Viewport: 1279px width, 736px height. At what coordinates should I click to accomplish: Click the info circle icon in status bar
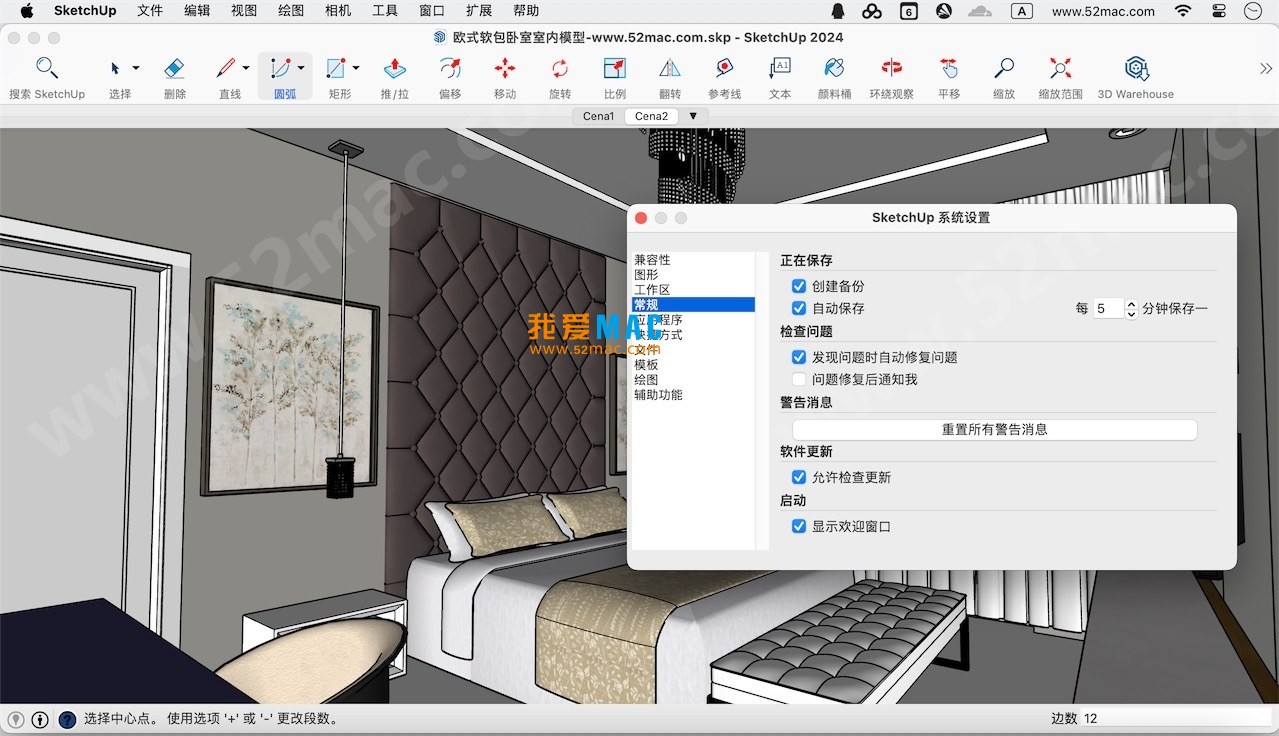tap(40, 719)
